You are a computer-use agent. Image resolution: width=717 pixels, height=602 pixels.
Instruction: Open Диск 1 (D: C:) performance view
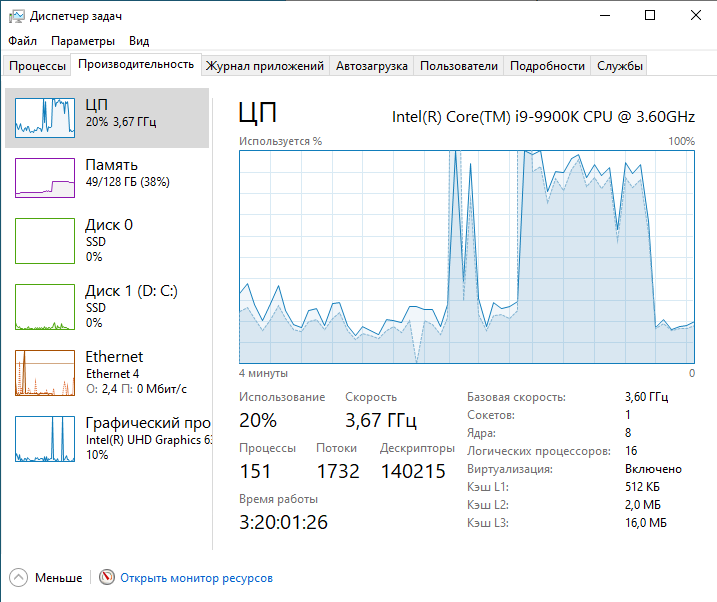coord(108,306)
